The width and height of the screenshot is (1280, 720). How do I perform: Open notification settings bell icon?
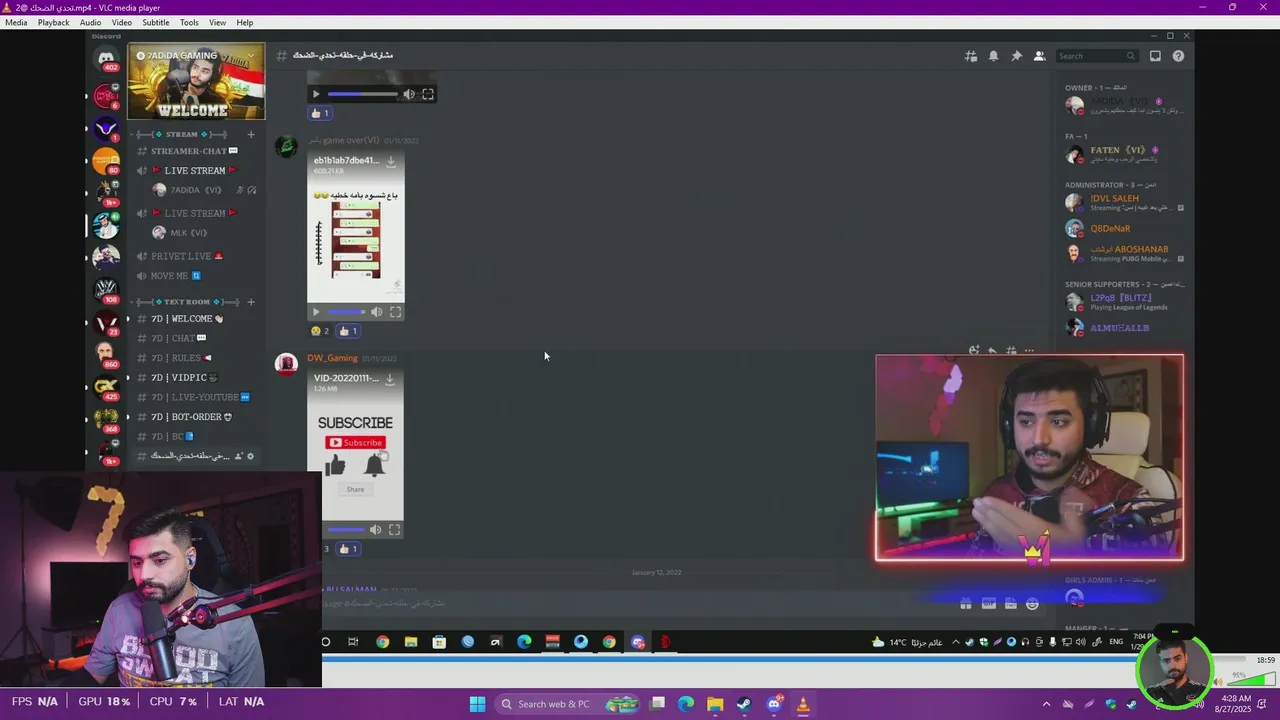[994, 56]
